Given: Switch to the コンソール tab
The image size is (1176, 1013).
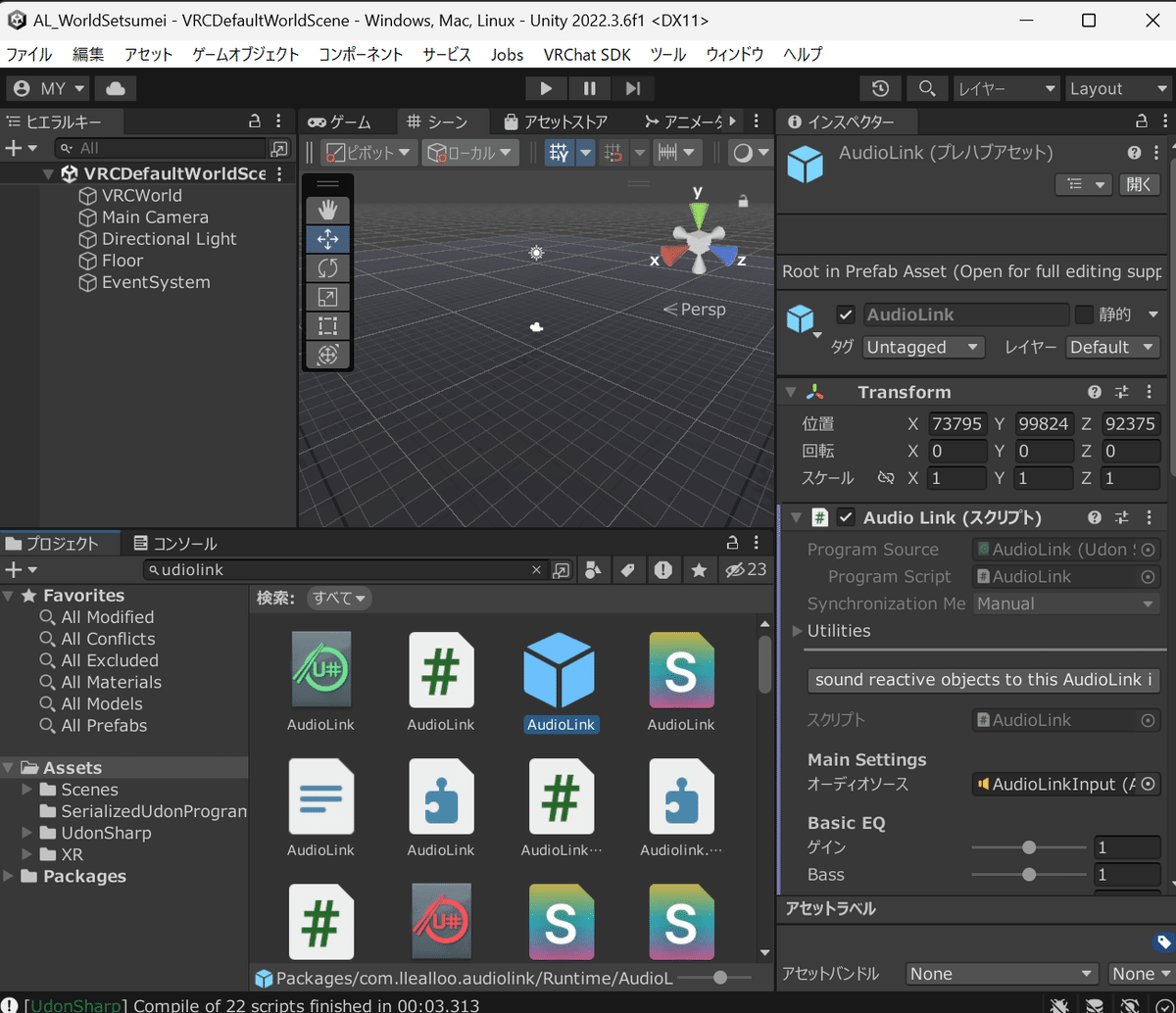Looking at the screenshot, I should click(x=175, y=544).
